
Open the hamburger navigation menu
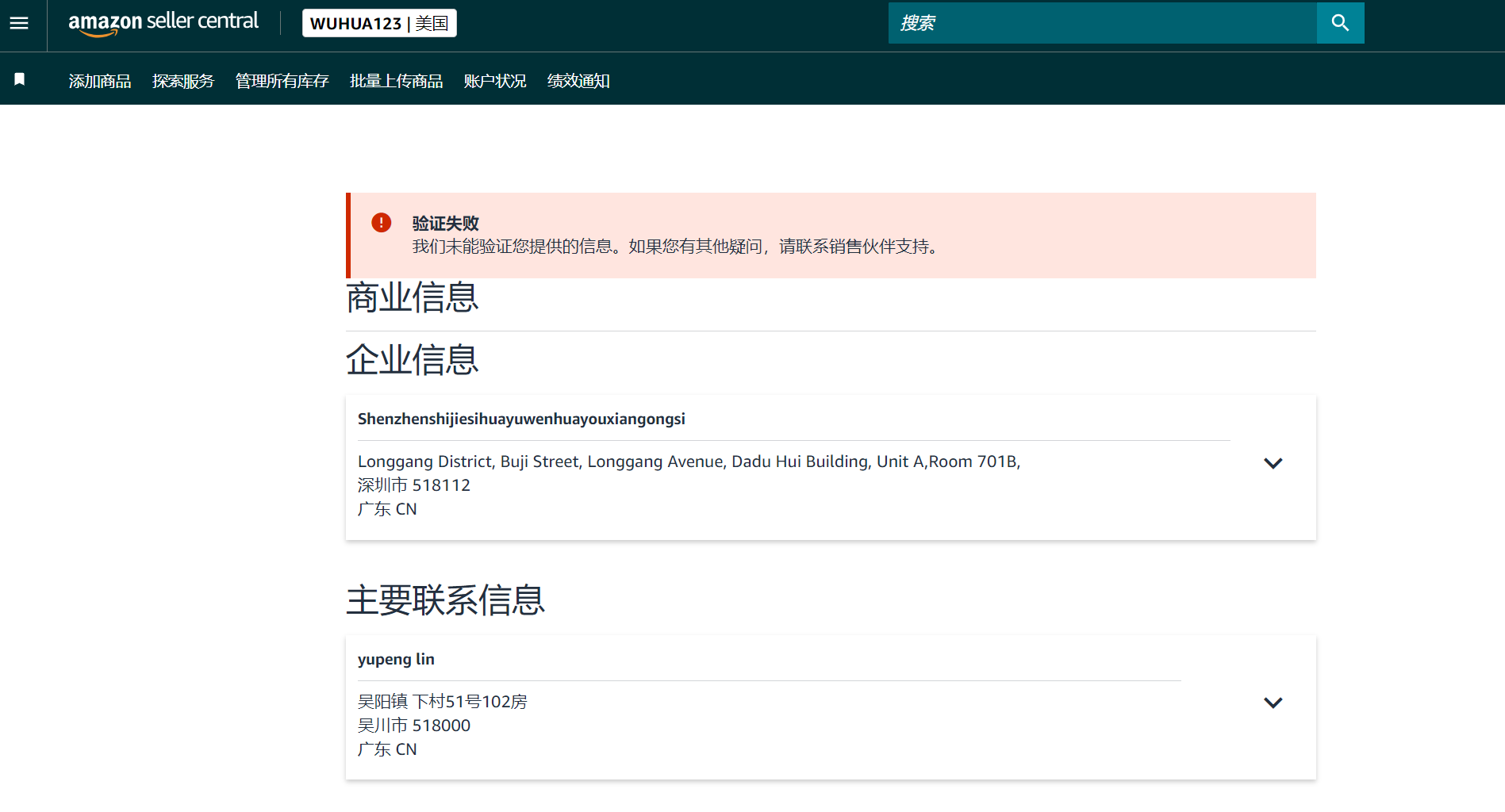(x=19, y=23)
